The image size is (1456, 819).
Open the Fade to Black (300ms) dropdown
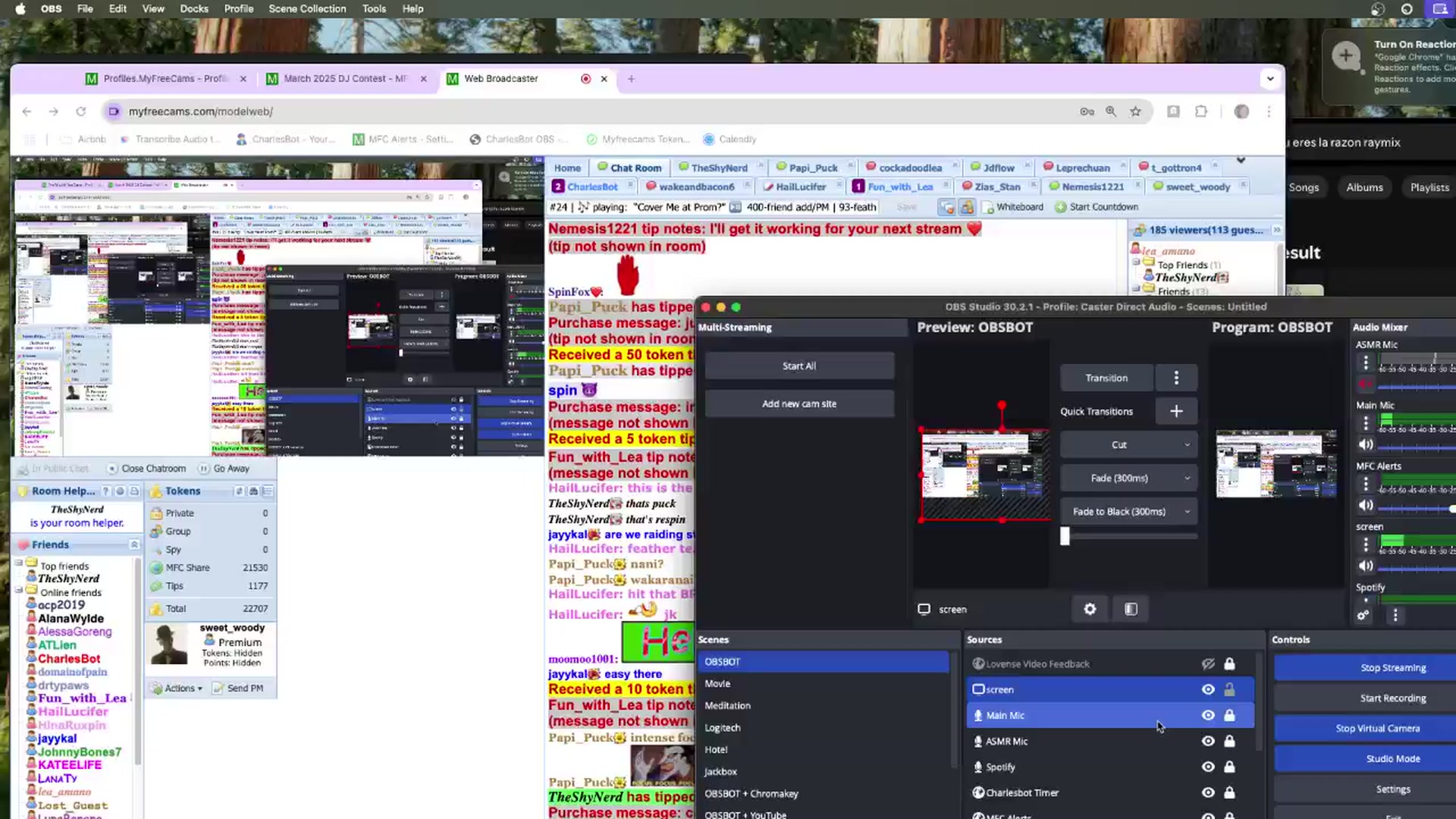1128,512
